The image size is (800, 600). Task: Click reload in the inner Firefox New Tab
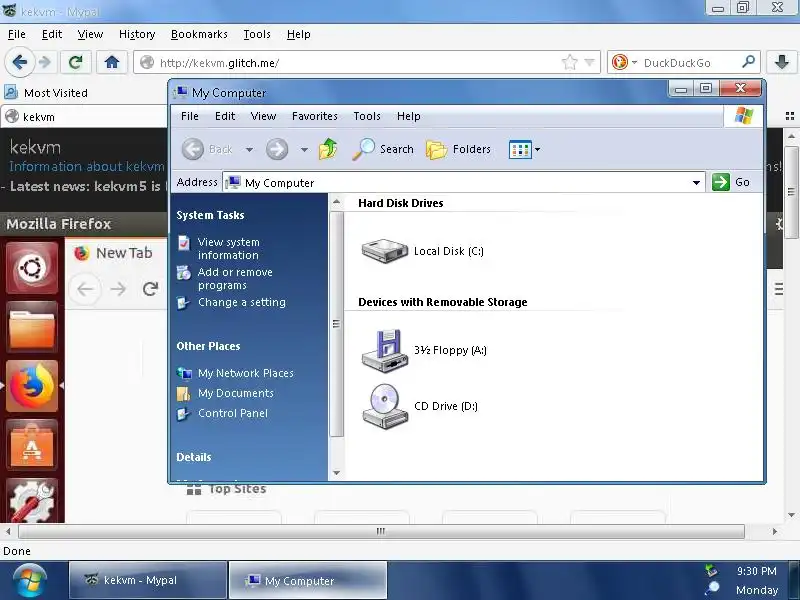150,289
